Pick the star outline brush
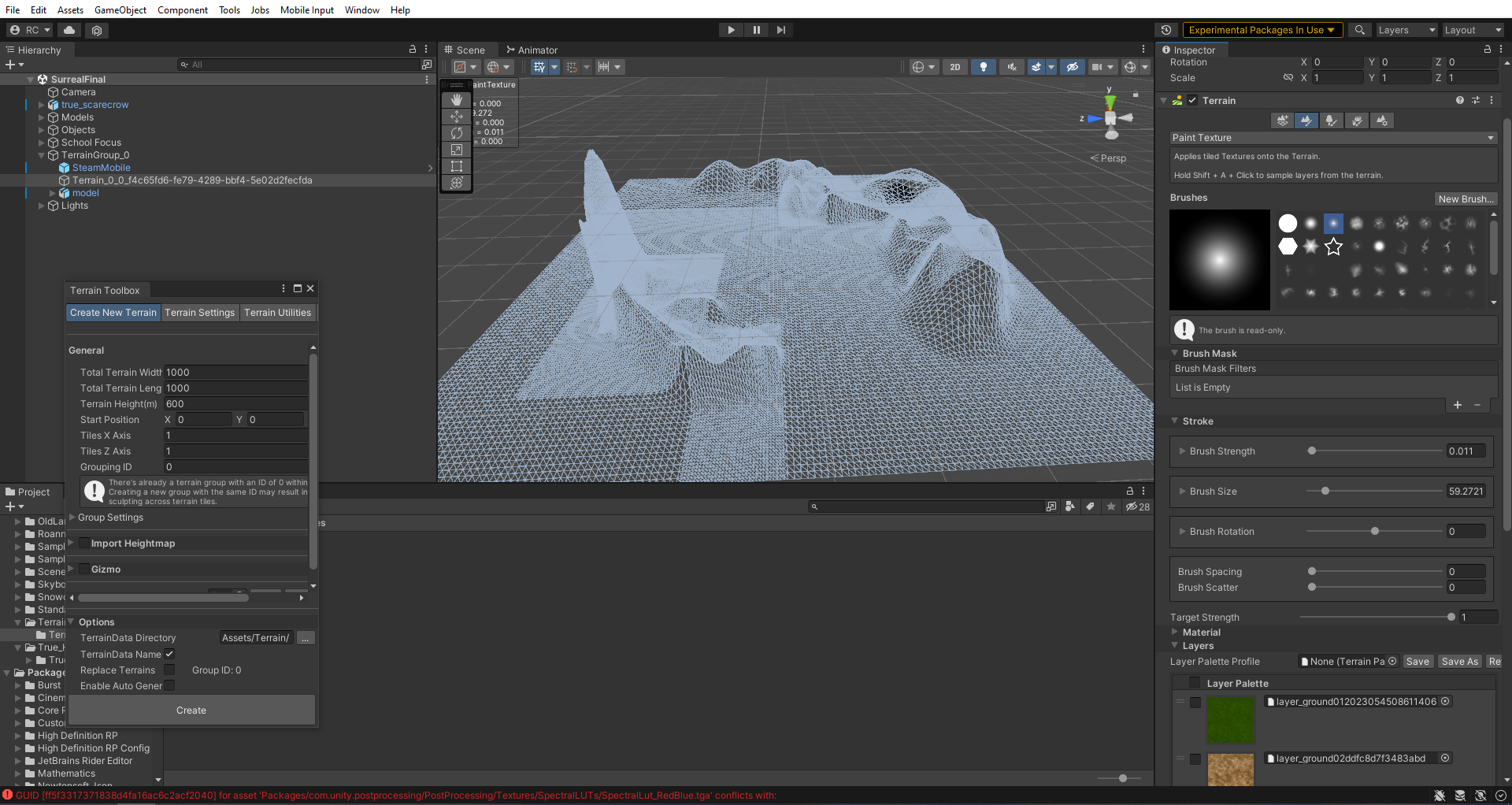The image size is (1512, 805). 1333,247
